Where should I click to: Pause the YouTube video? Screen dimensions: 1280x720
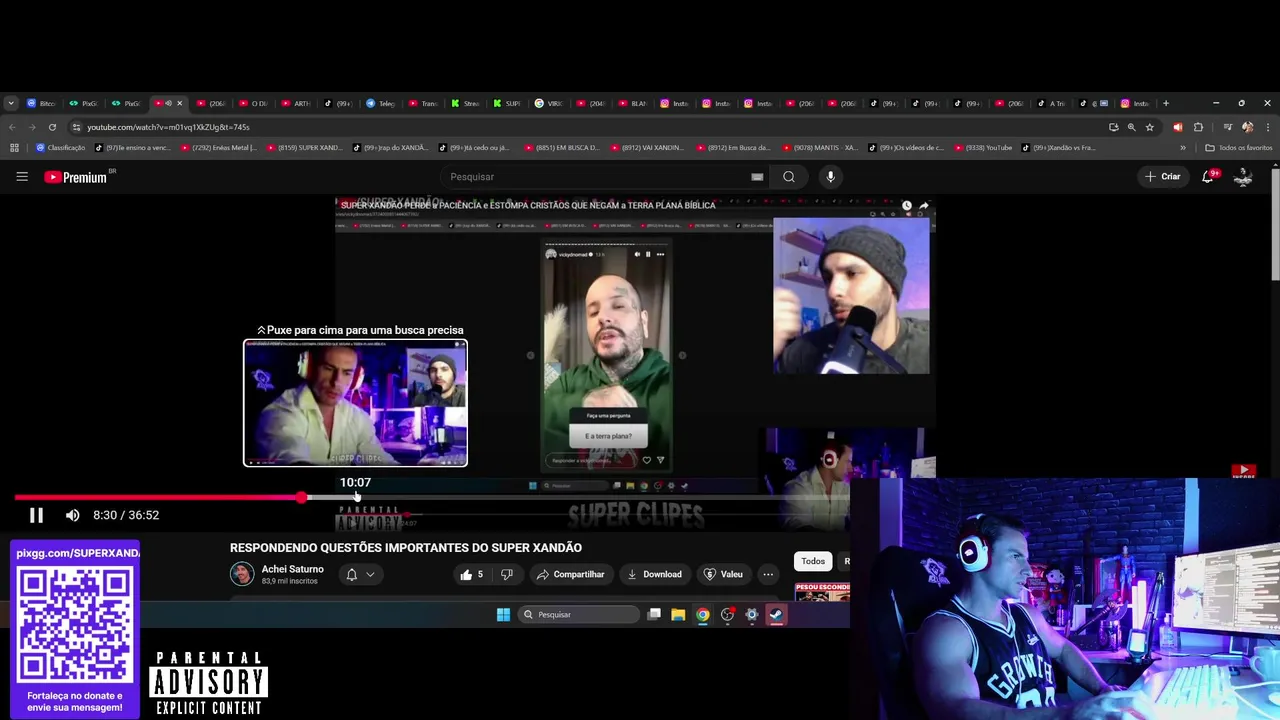tap(36, 515)
